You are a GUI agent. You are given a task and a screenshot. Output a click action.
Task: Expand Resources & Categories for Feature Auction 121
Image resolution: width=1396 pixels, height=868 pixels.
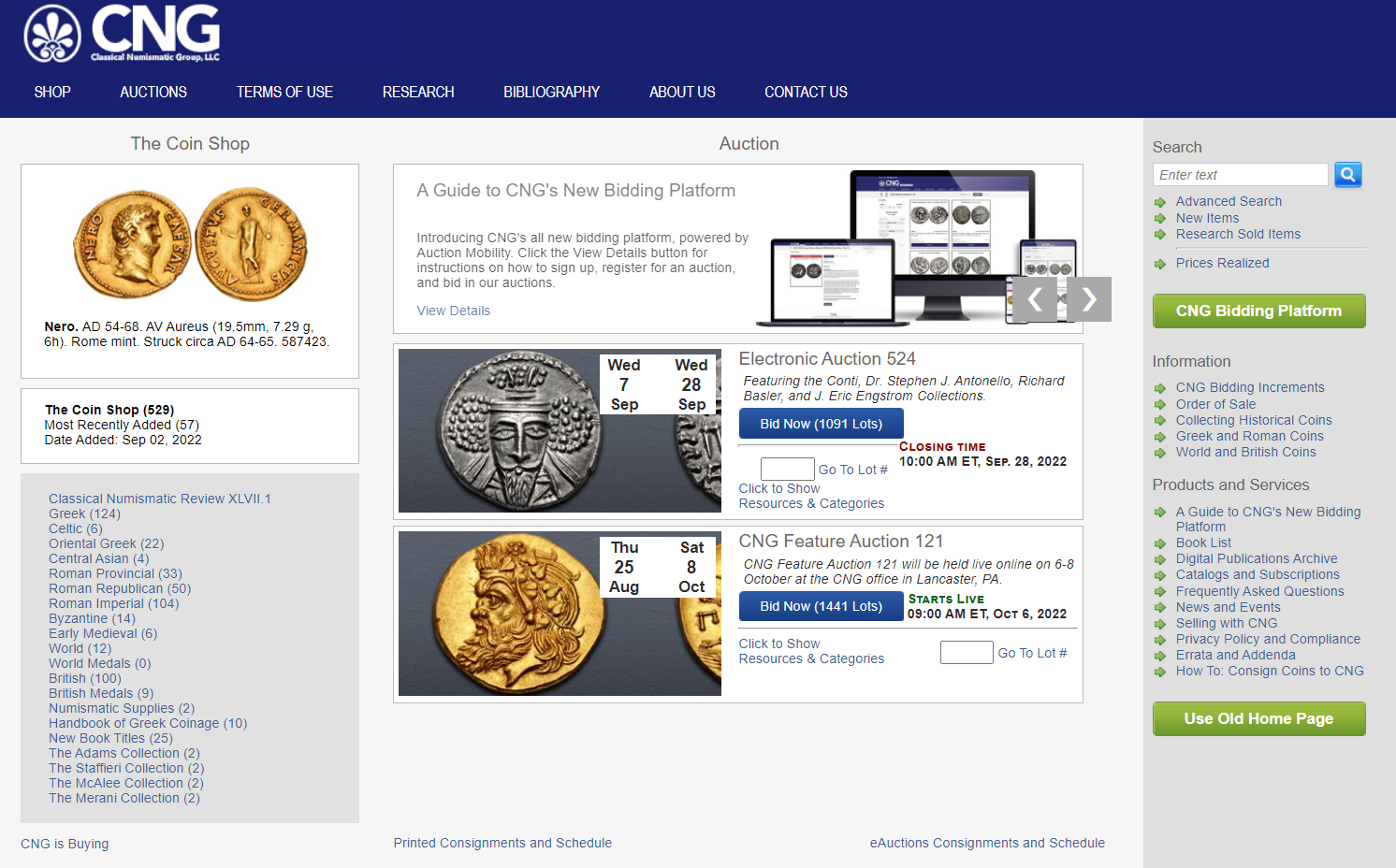point(811,651)
